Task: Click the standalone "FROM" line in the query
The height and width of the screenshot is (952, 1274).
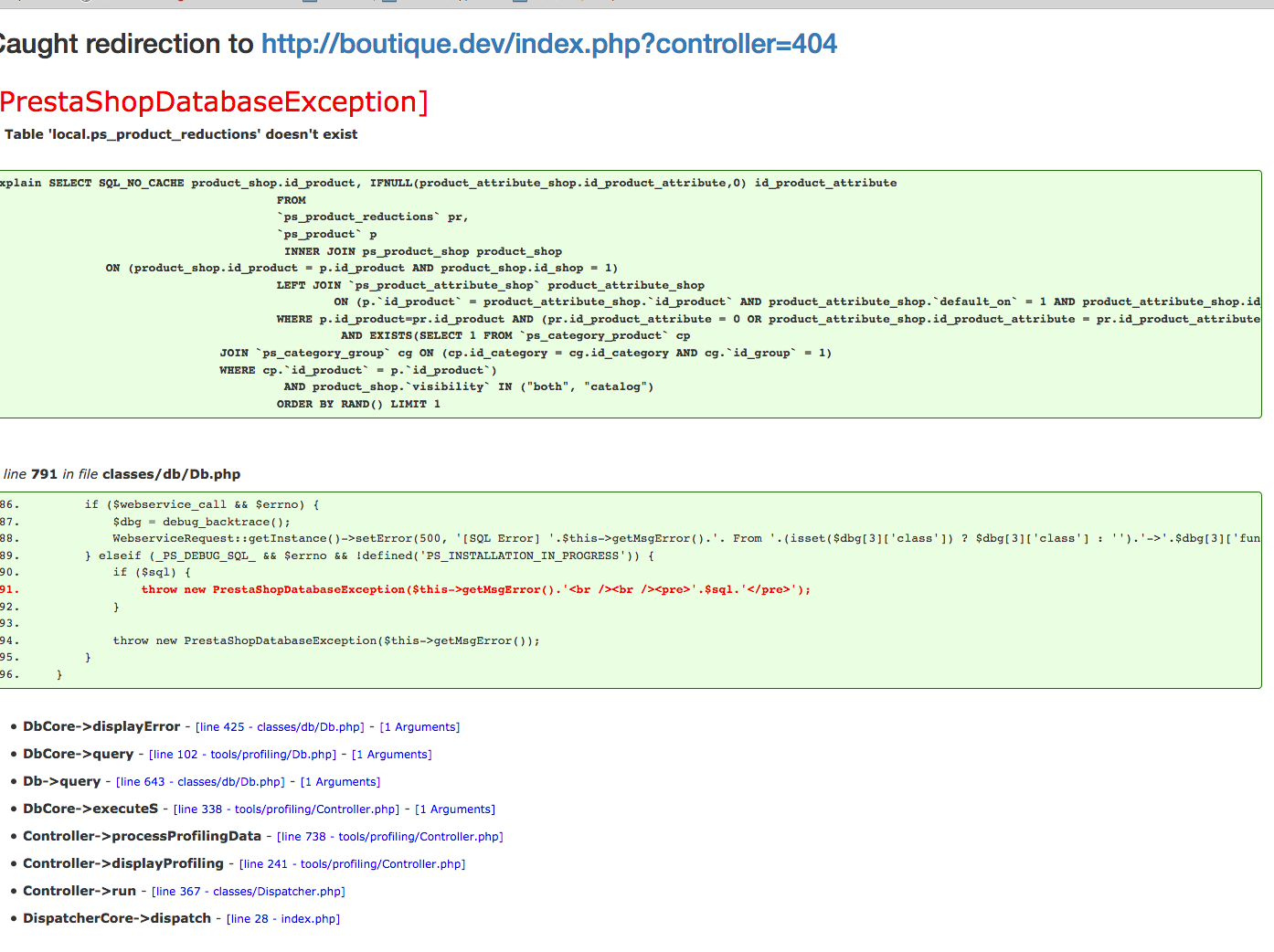Action: 292,200
